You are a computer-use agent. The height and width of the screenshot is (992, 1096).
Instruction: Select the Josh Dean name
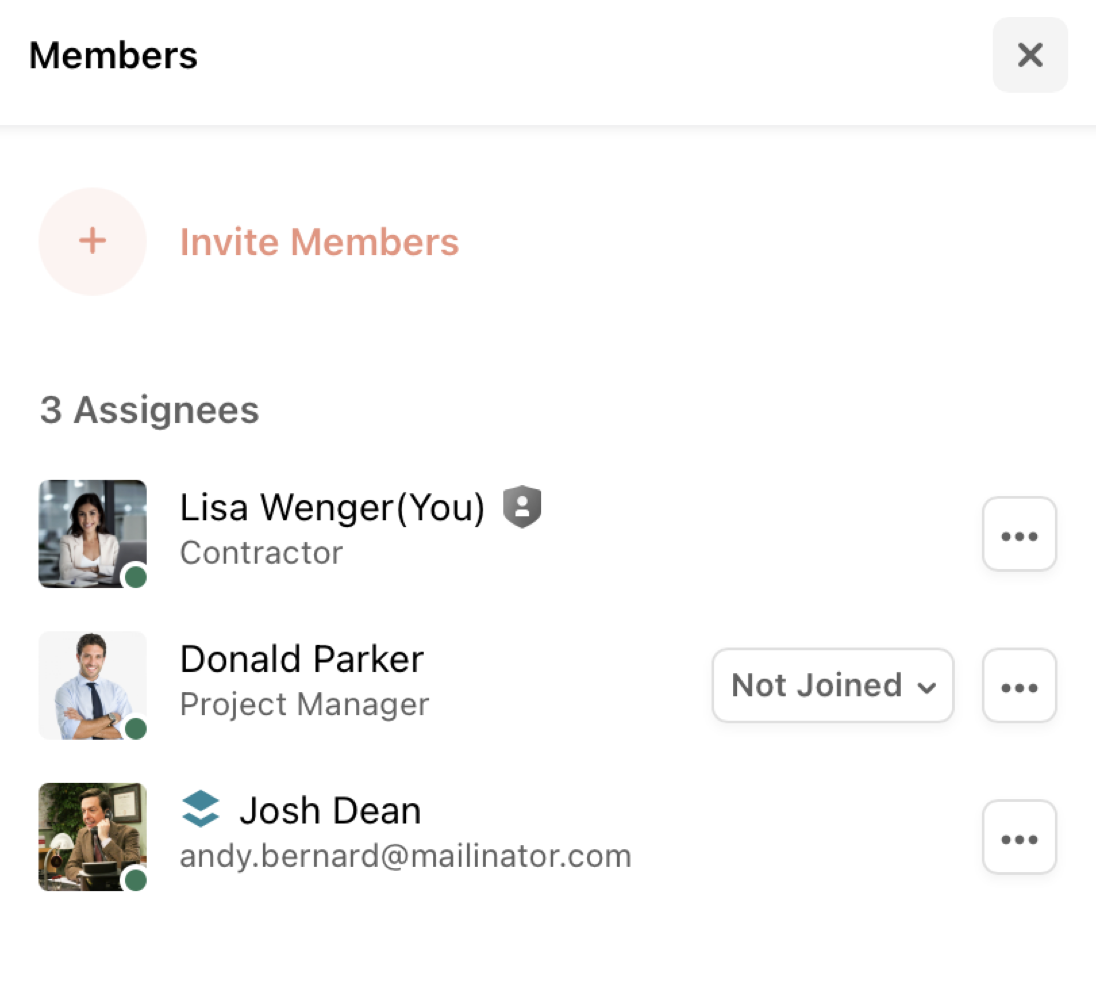[x=330, y=810]
